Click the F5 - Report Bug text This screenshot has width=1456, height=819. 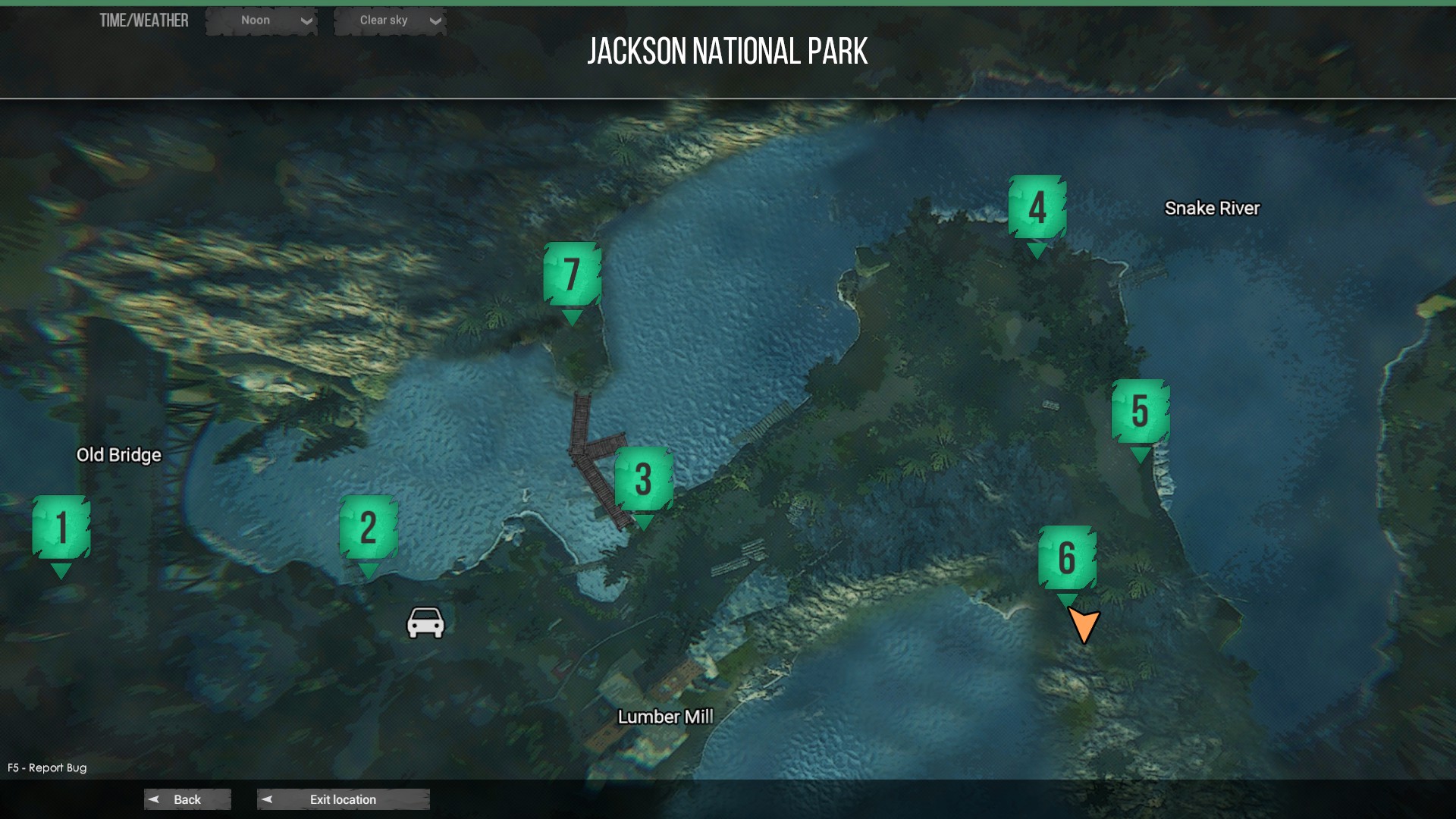coord(47,767)
